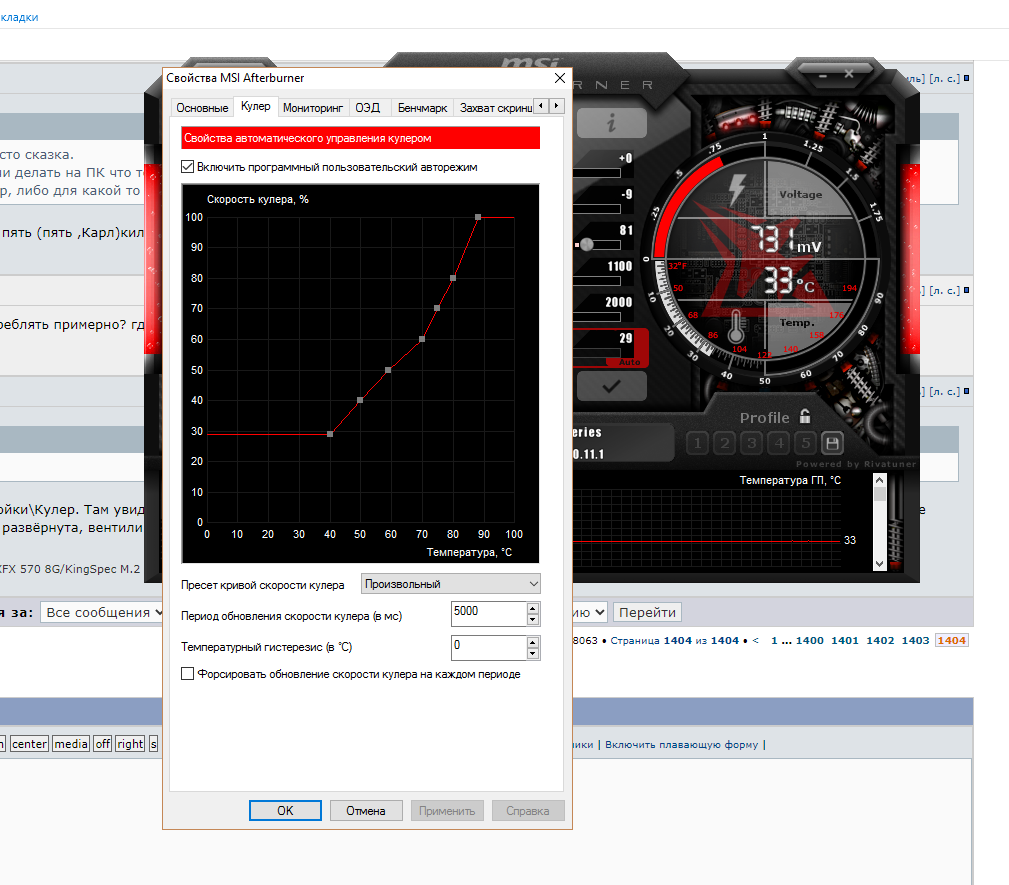
Task: Click the Afterburner info button
Action: [611, 122]
